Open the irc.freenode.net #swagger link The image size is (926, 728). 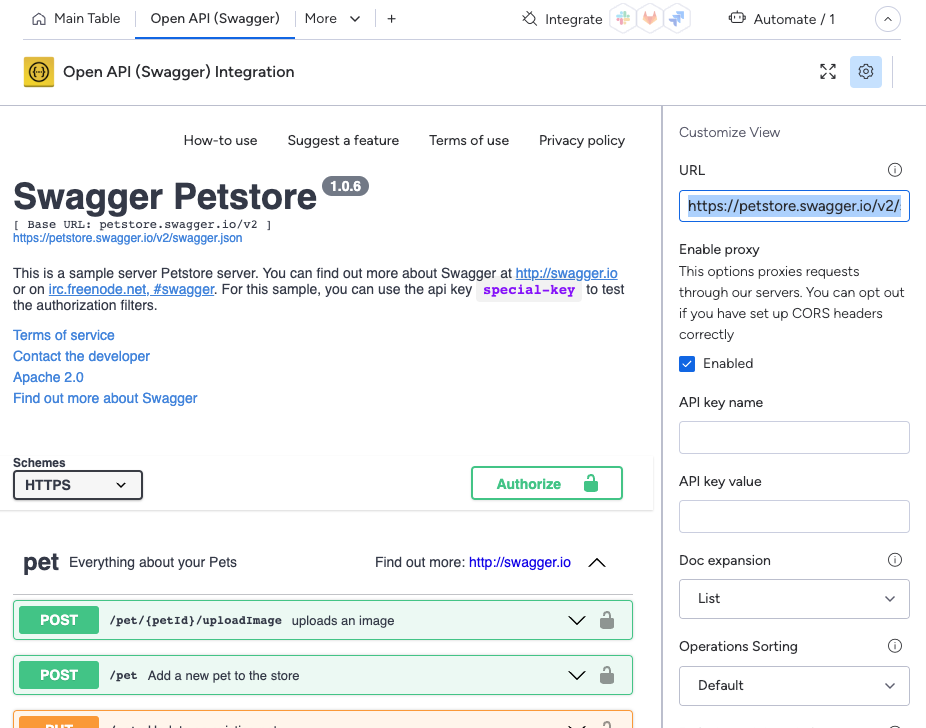click(x=131, y=289)
